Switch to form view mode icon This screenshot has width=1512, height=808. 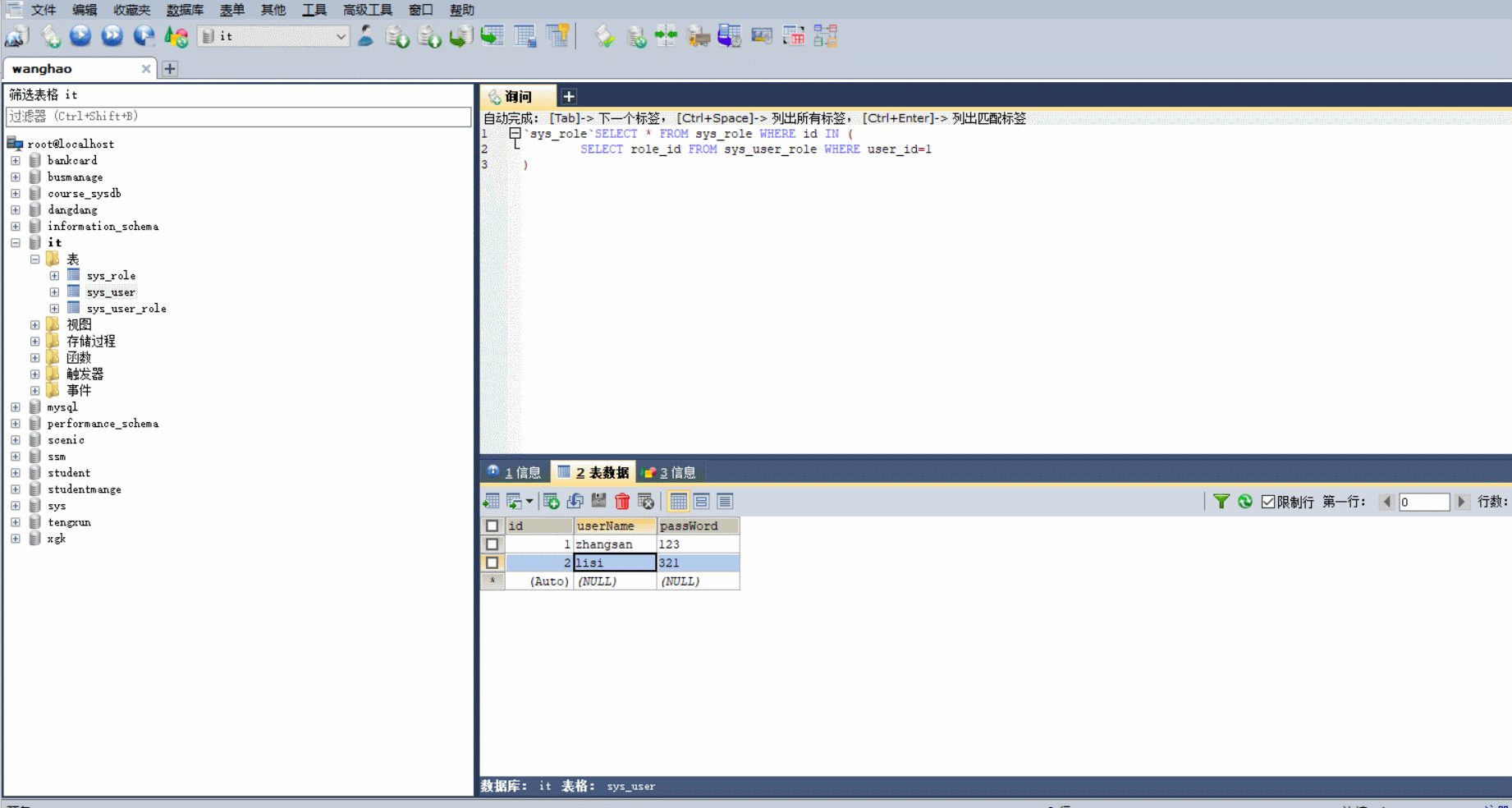[701, 501]
